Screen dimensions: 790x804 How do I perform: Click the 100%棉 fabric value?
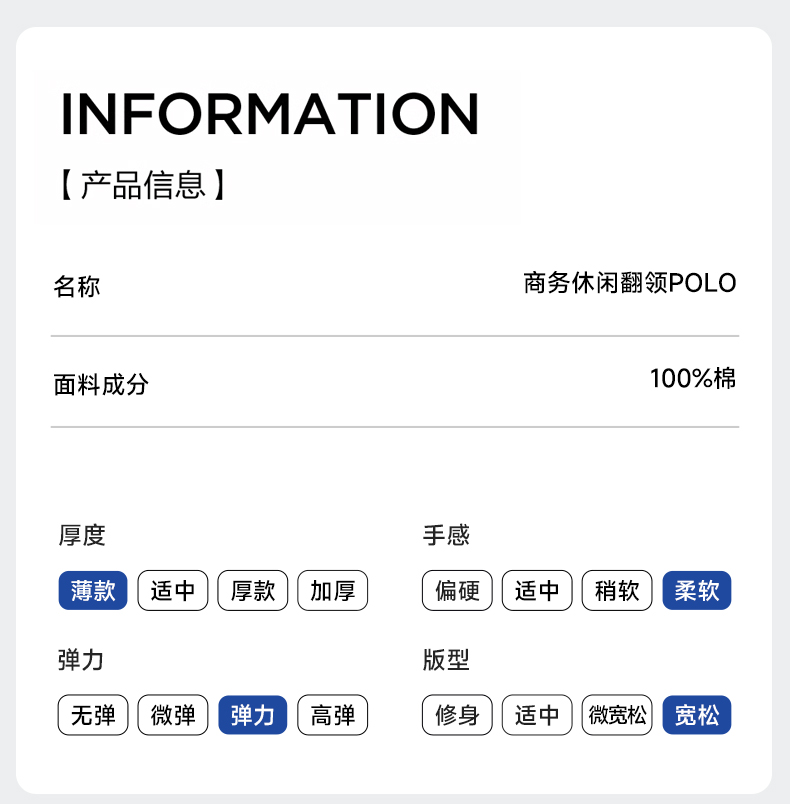692,379
